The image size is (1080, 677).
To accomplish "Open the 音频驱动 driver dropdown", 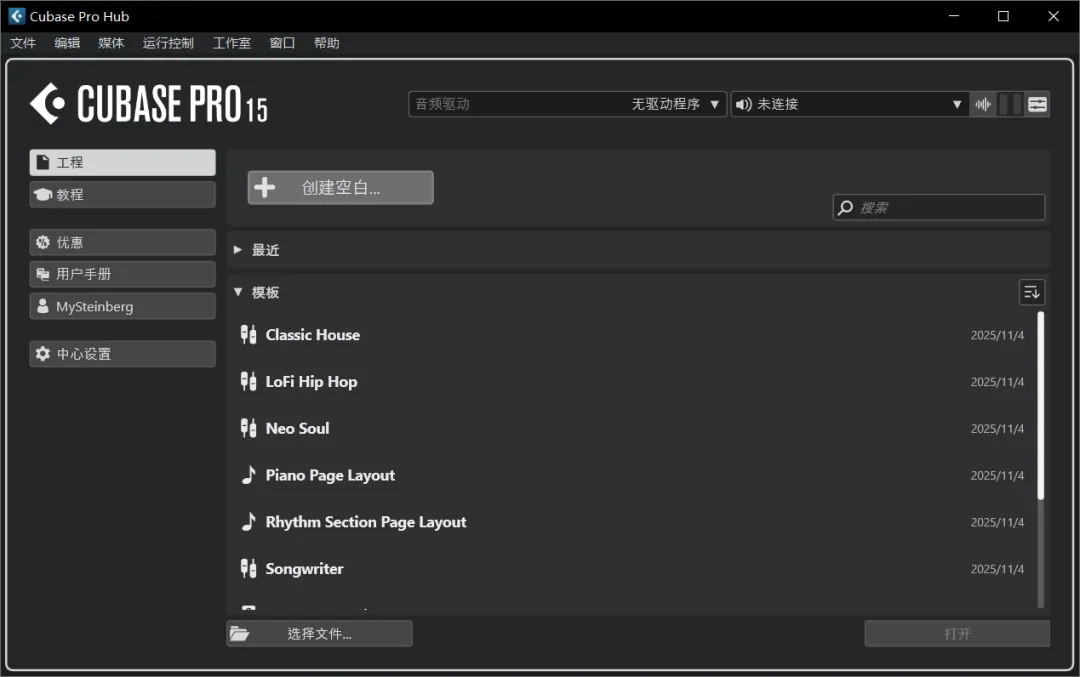I will tap(568, 104).
